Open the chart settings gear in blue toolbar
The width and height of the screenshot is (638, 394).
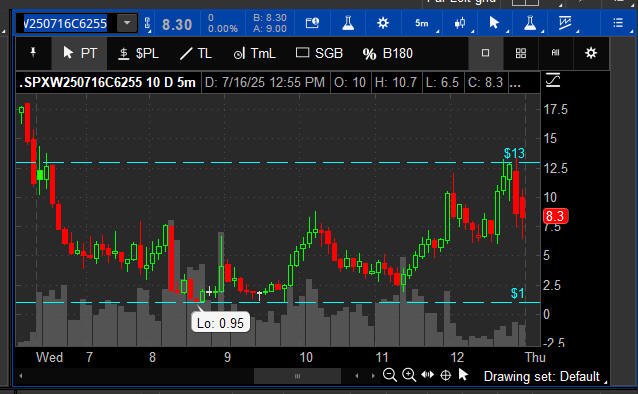[x=383, y=23]
